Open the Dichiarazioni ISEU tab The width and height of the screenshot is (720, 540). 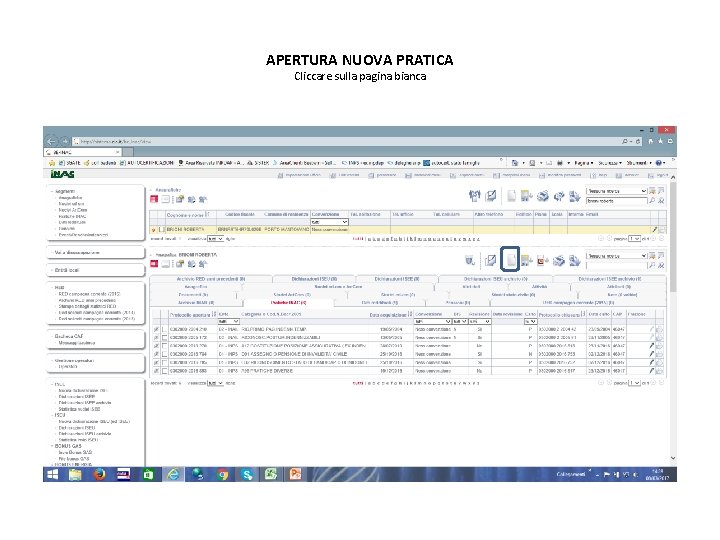tap(314, 279)
